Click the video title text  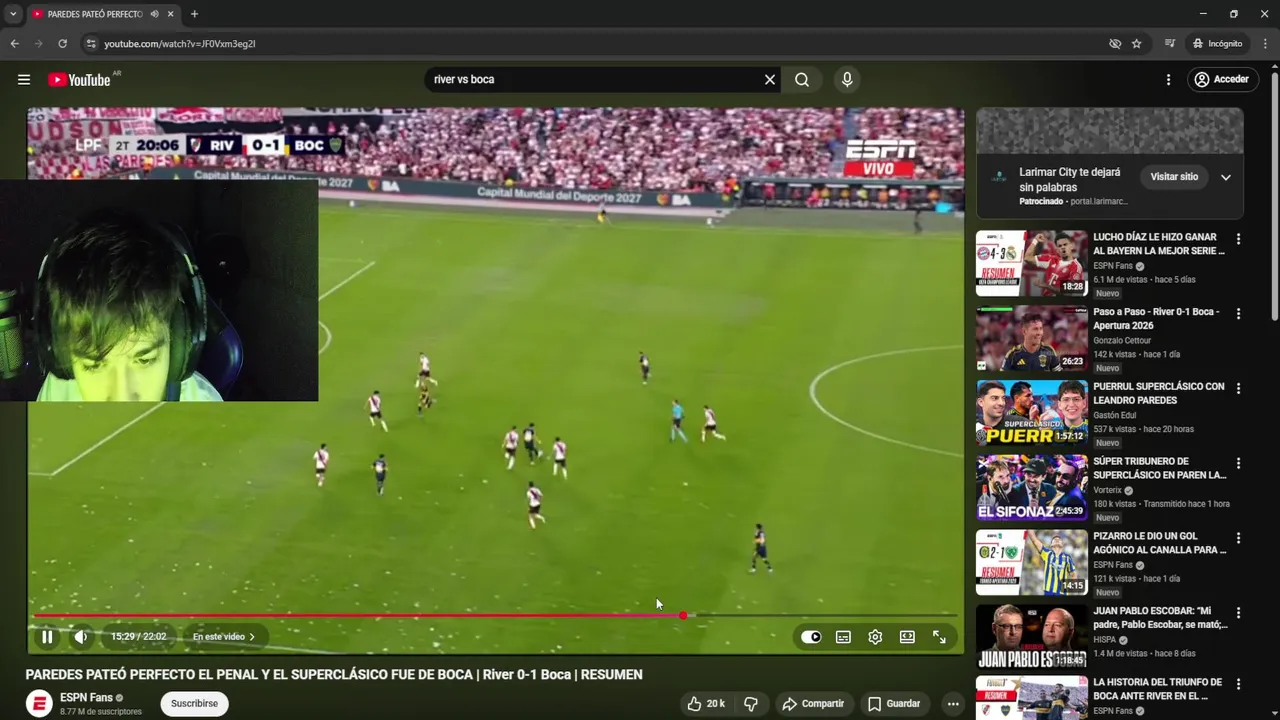pyautogui.click(x=334, y=675)
